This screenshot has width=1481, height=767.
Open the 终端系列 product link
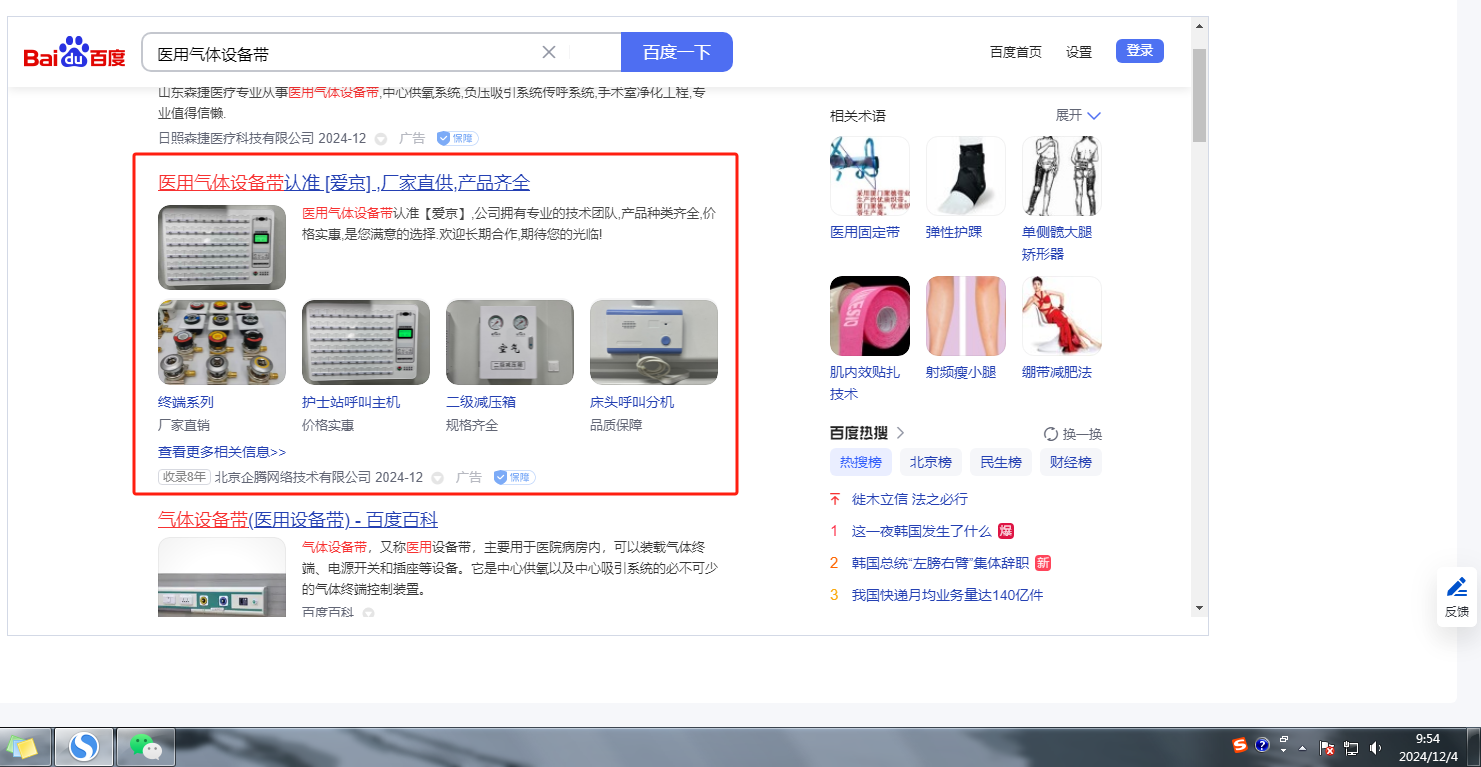pyautogui.click(x=186, y=402)
